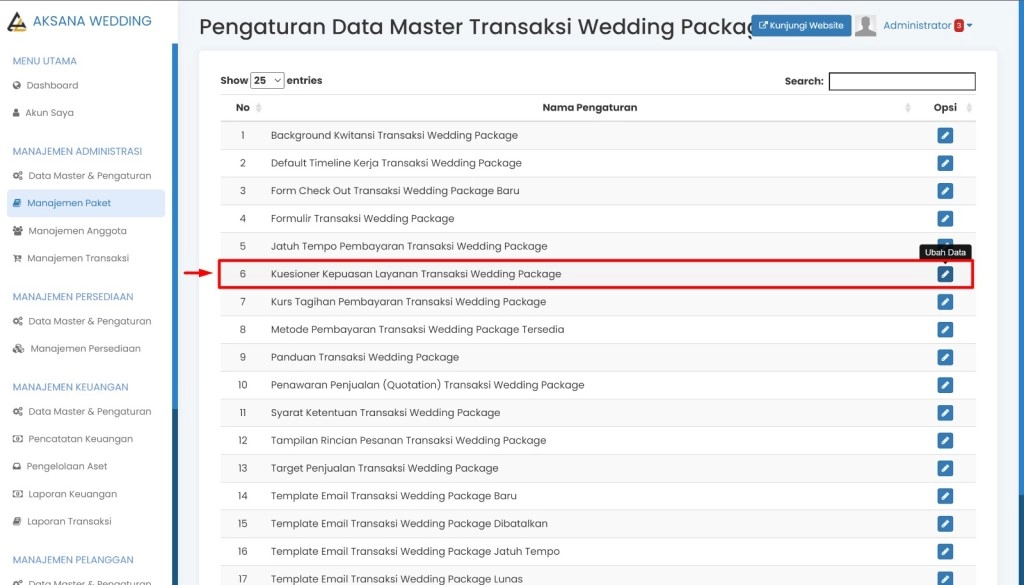Screen dimensions: 1024x585
Task: Sort table by No column
Action: (243, 108)
